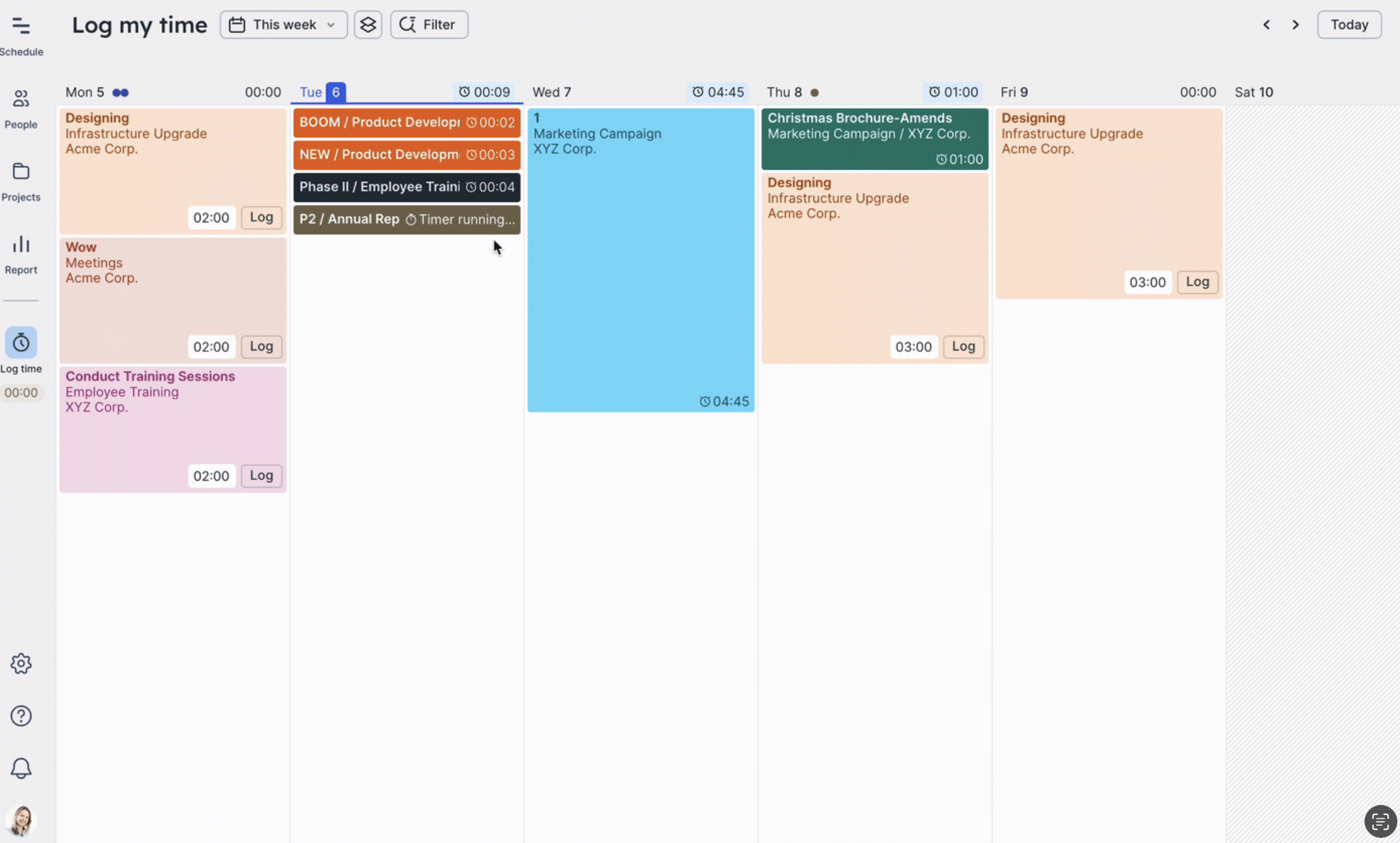
Task: Open the profile menu via avatar
Action: click(x=21, y=820)
